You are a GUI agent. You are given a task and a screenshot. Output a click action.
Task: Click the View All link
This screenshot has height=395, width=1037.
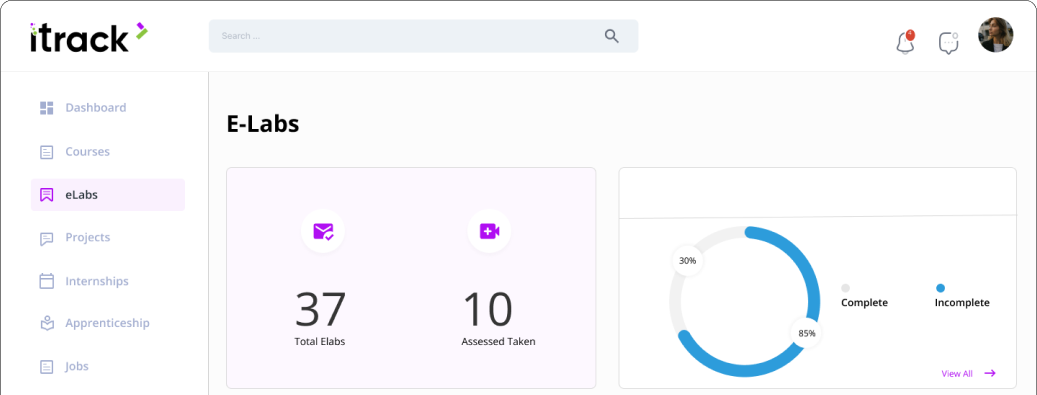pyautogui.click(x=957, y=374)
